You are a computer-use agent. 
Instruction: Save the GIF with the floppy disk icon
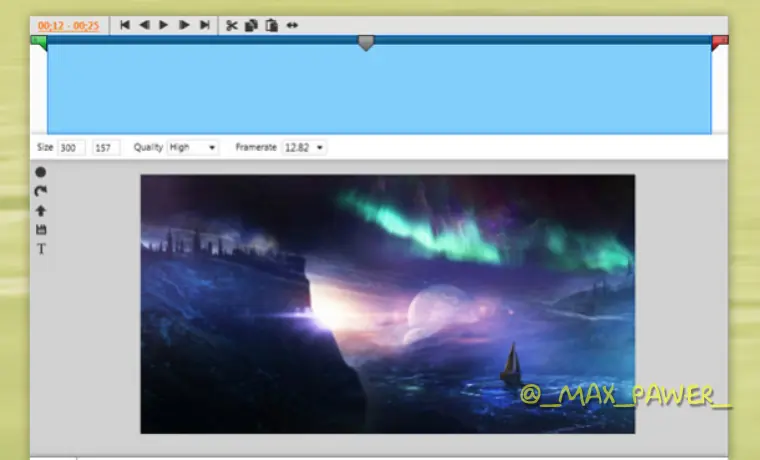[41, 230]
